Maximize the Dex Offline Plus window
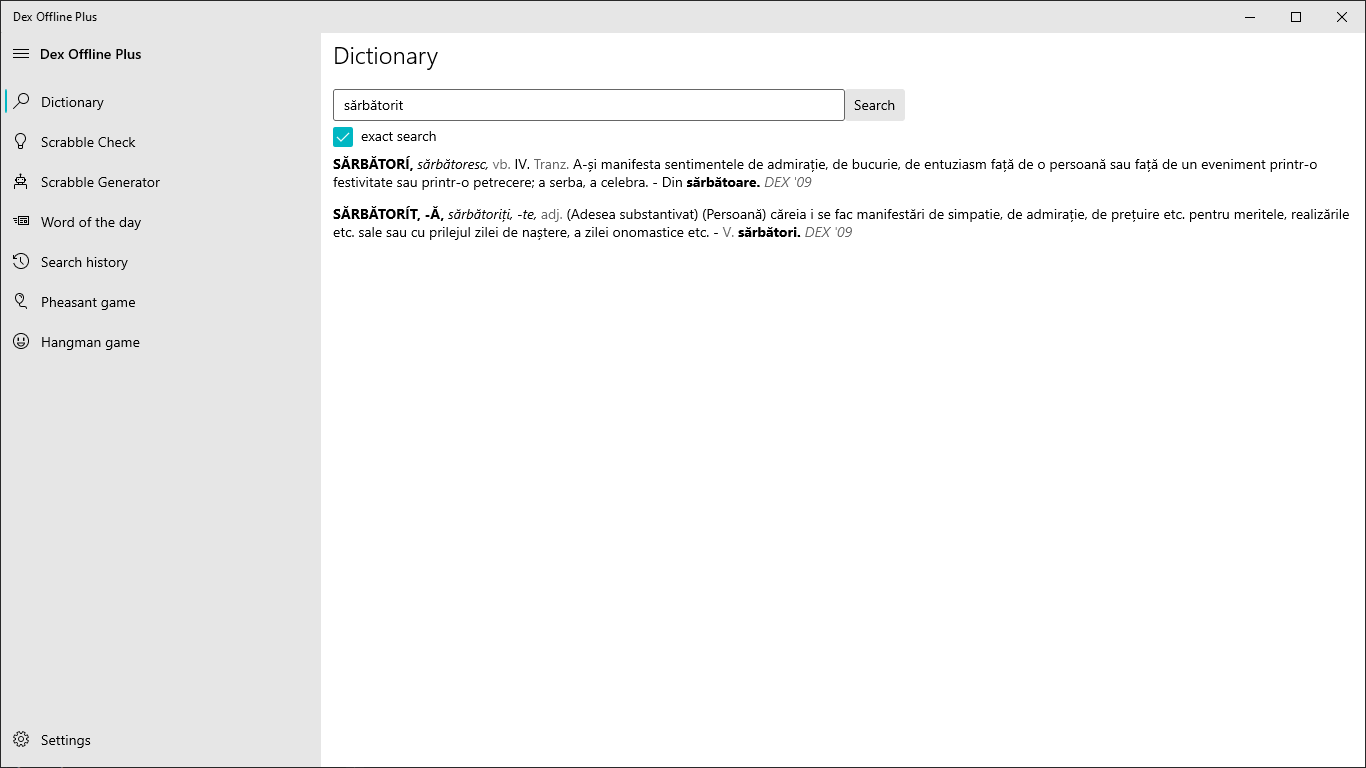Screen dimensions: 1366x768 click(1296, 17)
